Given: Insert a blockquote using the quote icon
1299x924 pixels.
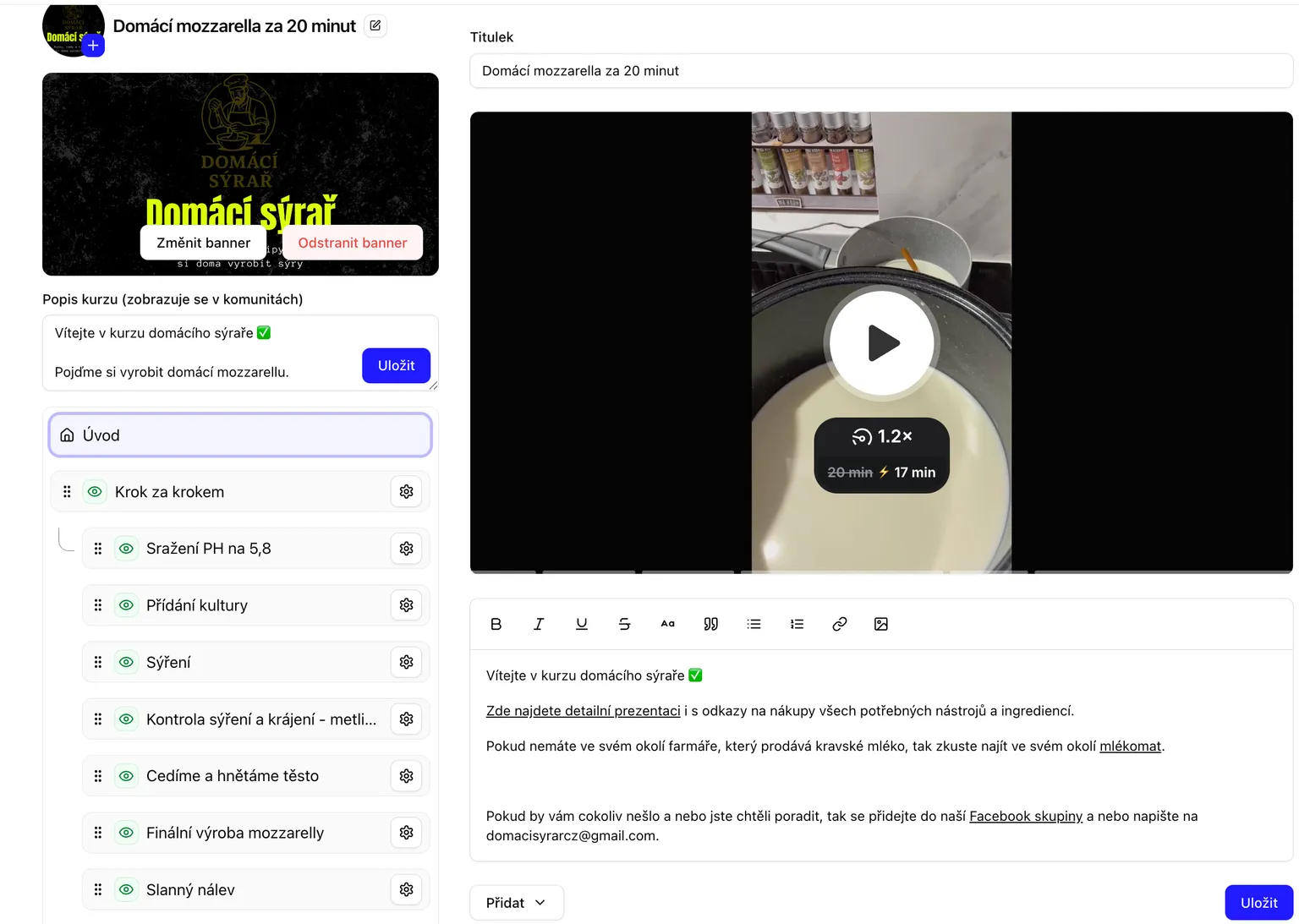Looking at the screenshot, I should point(710,624).
